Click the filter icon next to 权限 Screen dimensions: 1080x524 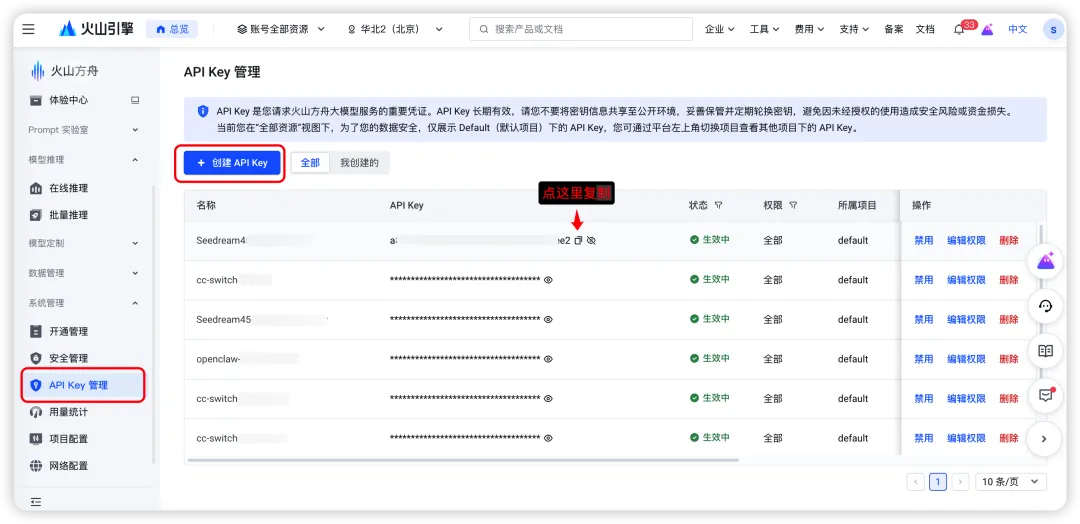click(x=793, y=205)
